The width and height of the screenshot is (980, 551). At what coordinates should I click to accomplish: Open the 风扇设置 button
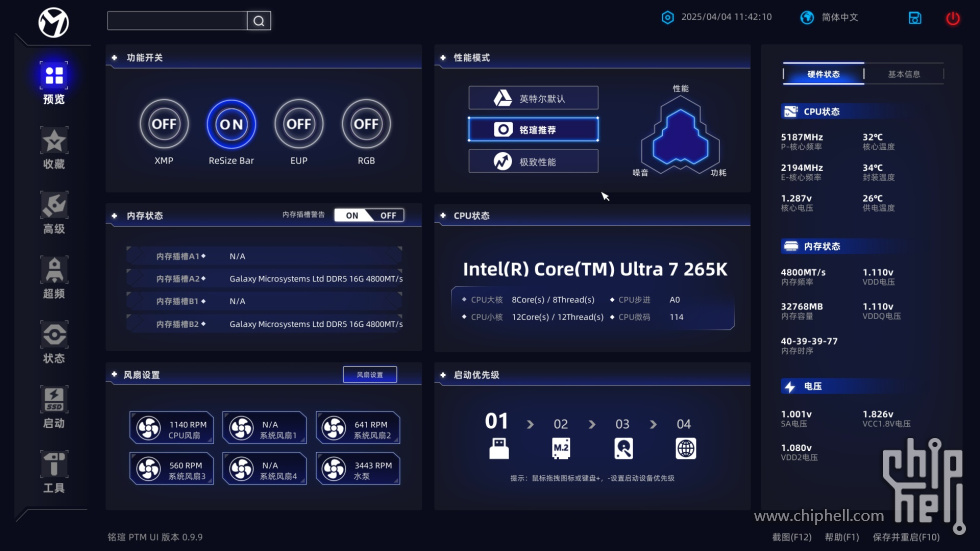tap(369, 375)
